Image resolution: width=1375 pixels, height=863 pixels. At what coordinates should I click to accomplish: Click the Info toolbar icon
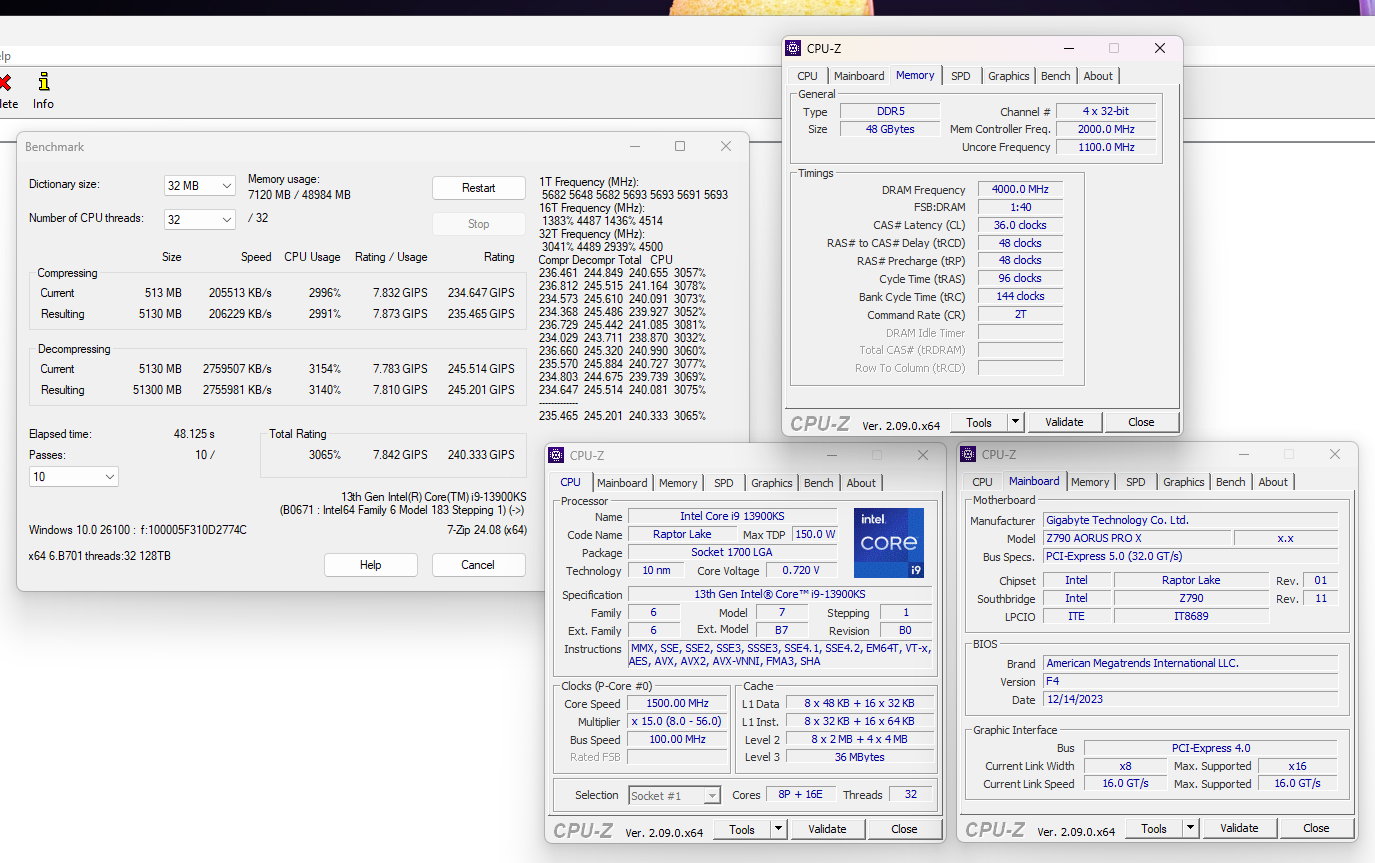[43, 90]
